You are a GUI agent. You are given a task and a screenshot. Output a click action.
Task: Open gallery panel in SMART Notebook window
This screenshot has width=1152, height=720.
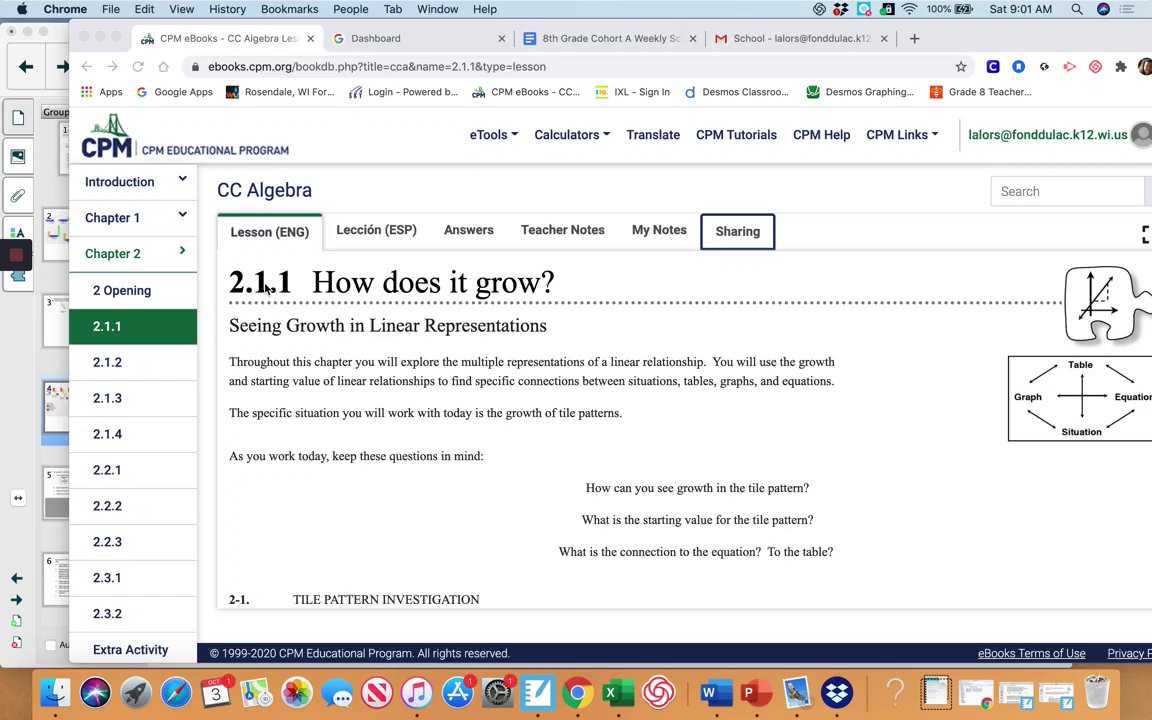[x=18, y=156]
